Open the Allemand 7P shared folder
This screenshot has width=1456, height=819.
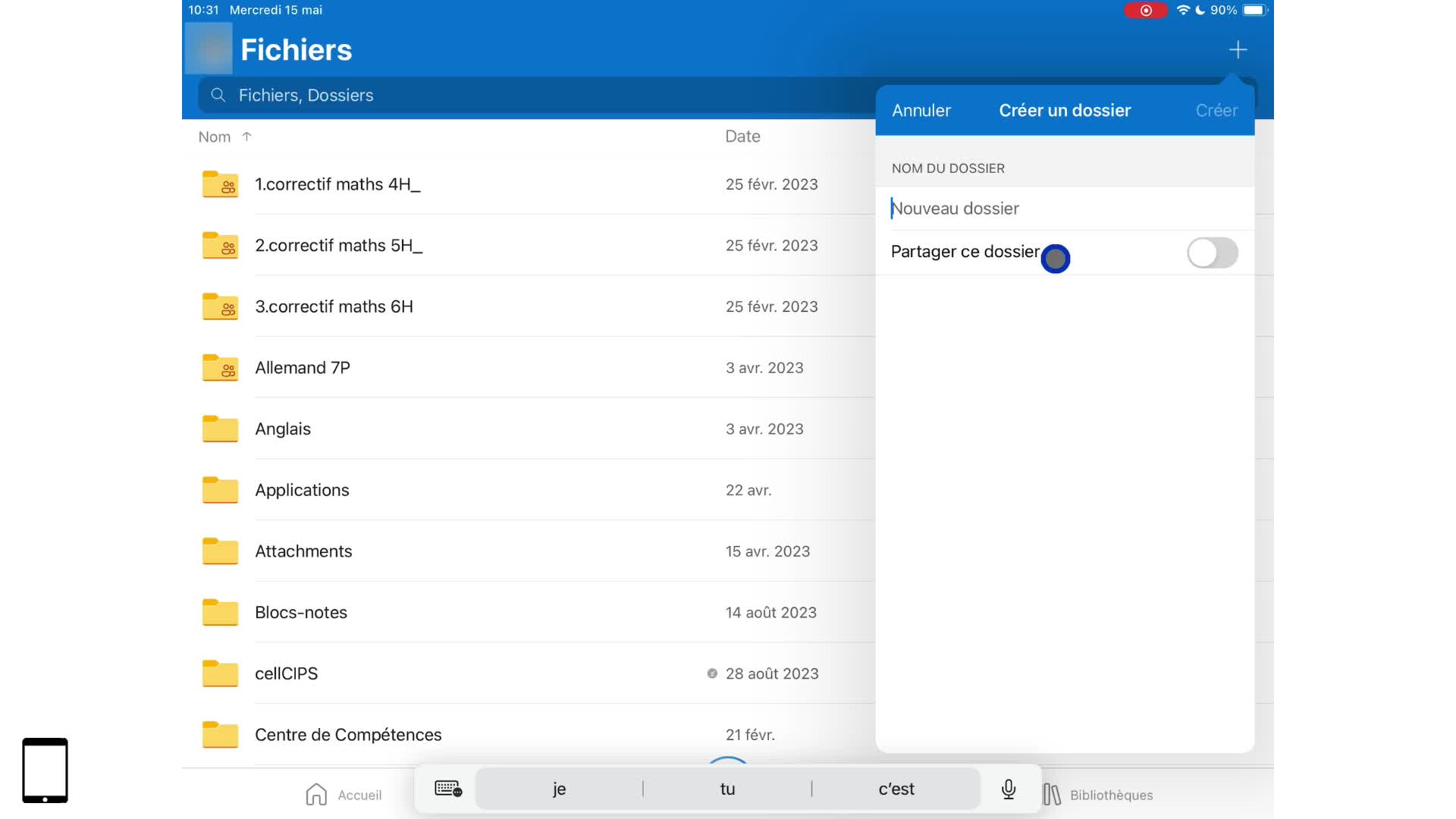point(303,368)
